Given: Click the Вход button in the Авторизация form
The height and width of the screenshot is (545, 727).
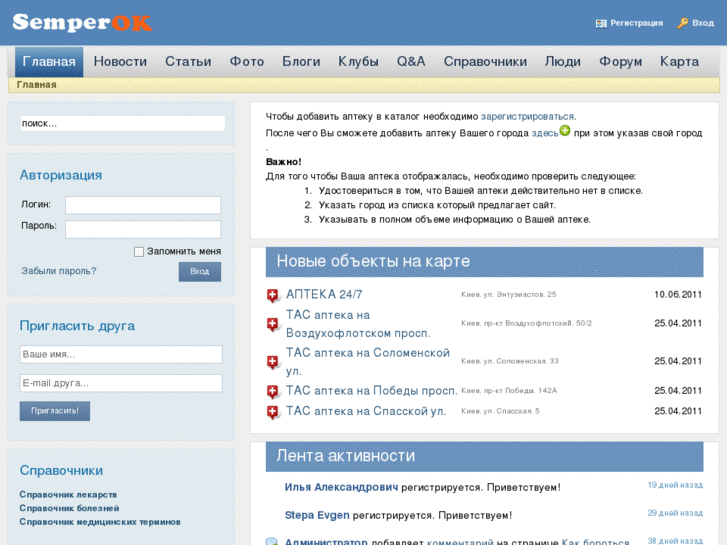Looking at the screenshot, I should point(200,272).
